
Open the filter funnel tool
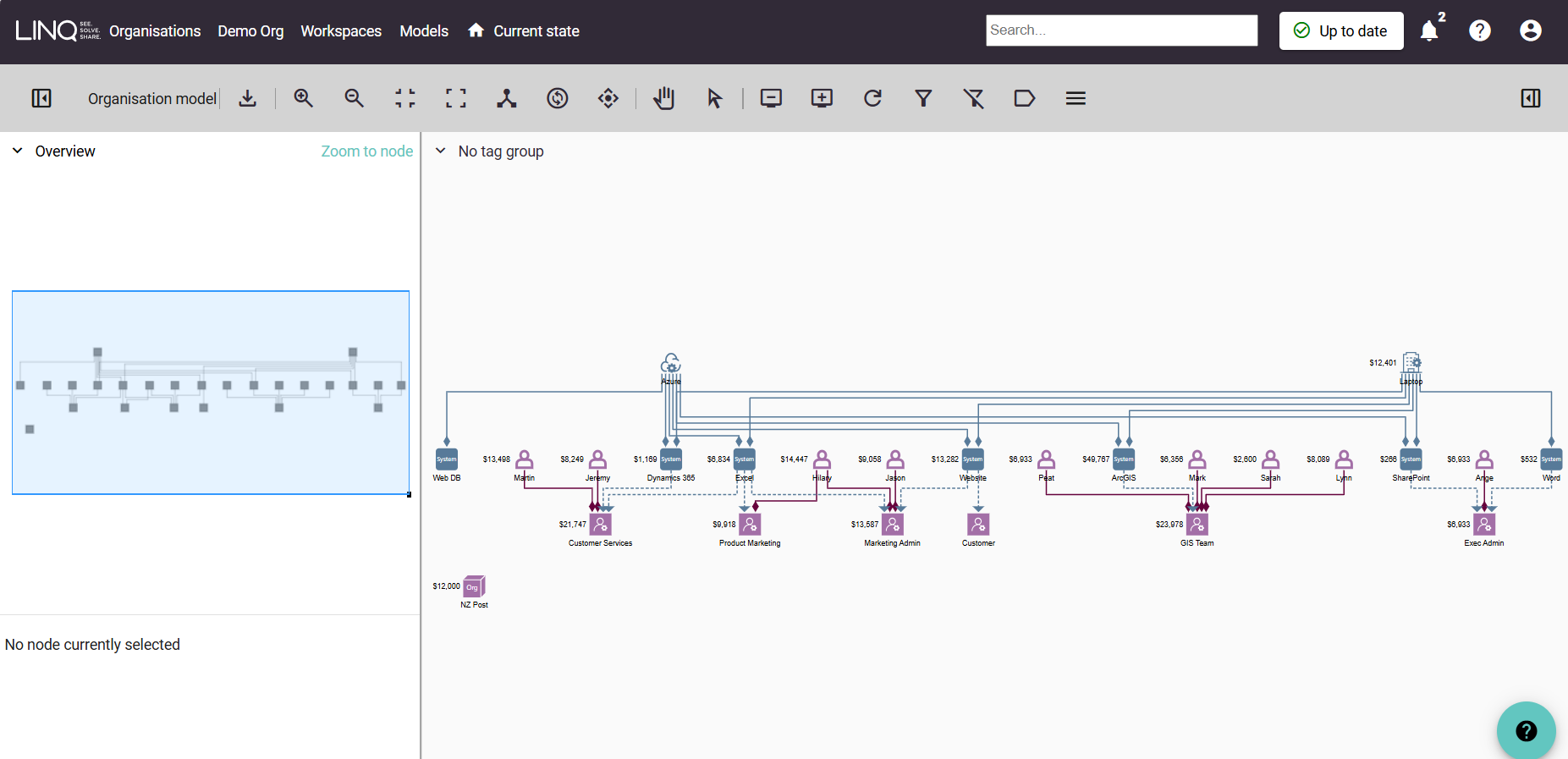click(923, 98)
